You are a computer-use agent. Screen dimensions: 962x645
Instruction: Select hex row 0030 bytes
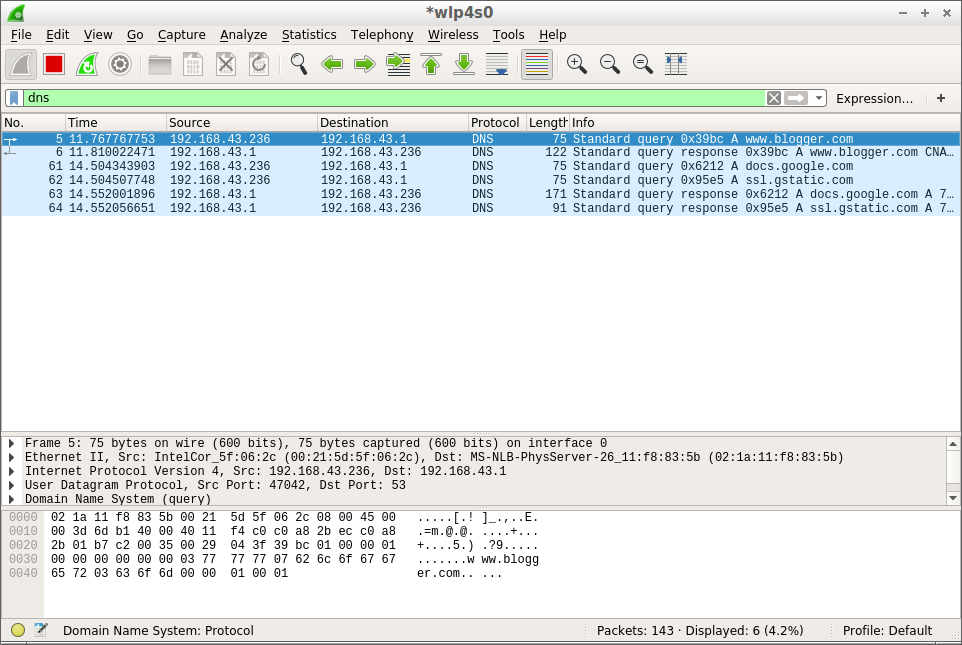coord(223,559)
